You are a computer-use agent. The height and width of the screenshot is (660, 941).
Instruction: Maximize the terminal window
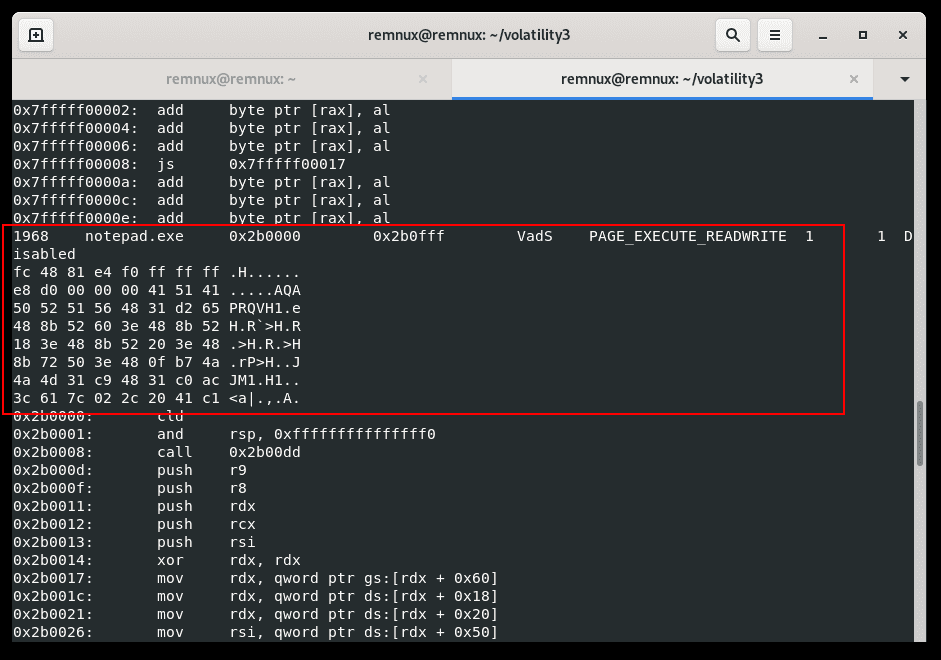click(862, 35)
